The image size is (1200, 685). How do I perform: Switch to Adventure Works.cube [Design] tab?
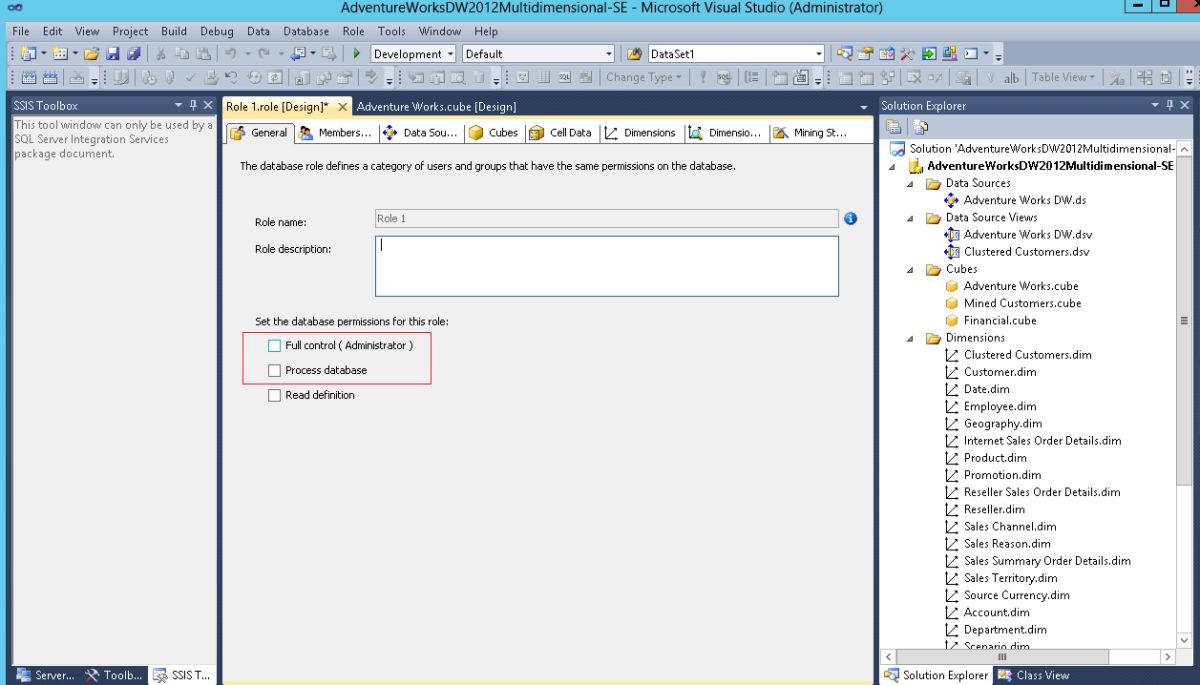(x=436, y=106)
